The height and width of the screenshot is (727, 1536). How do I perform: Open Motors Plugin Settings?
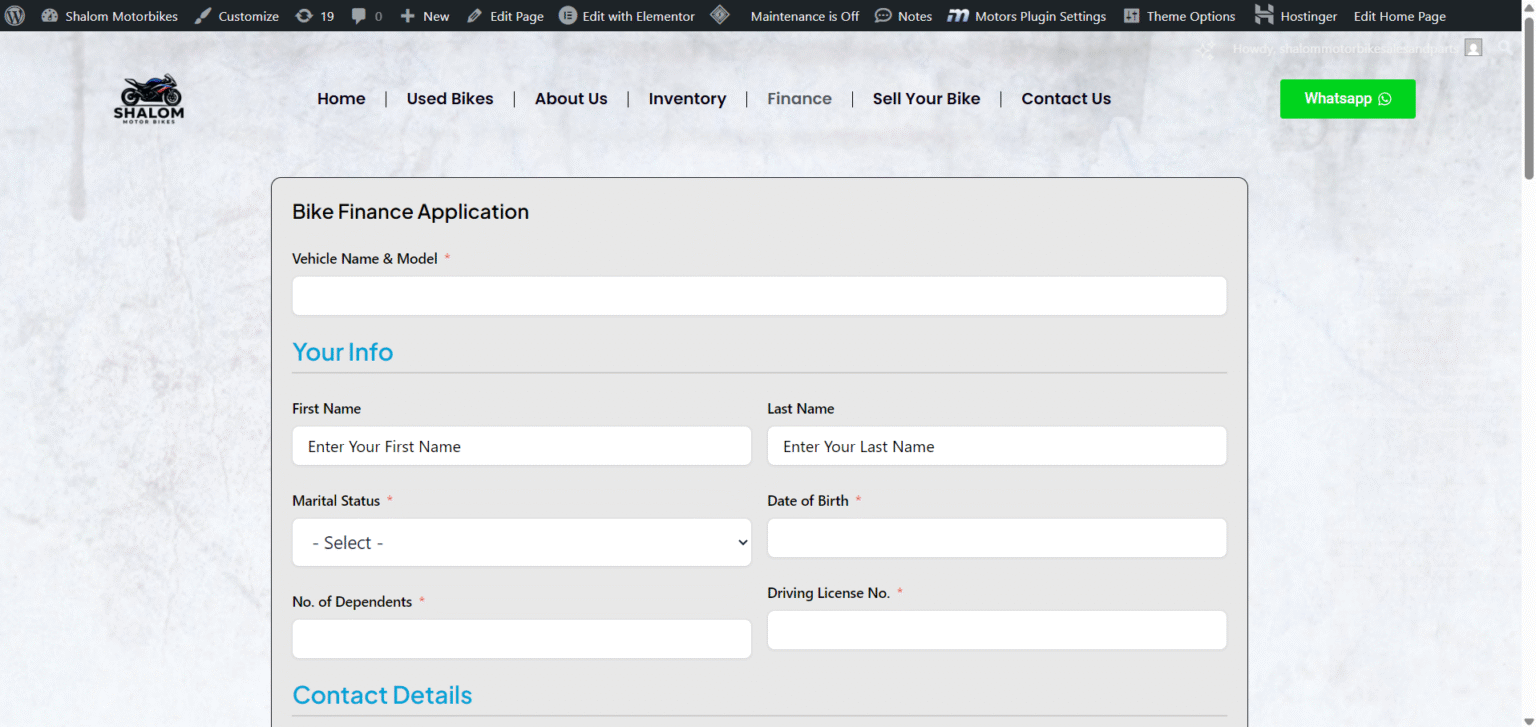[x=1027, y=16]
